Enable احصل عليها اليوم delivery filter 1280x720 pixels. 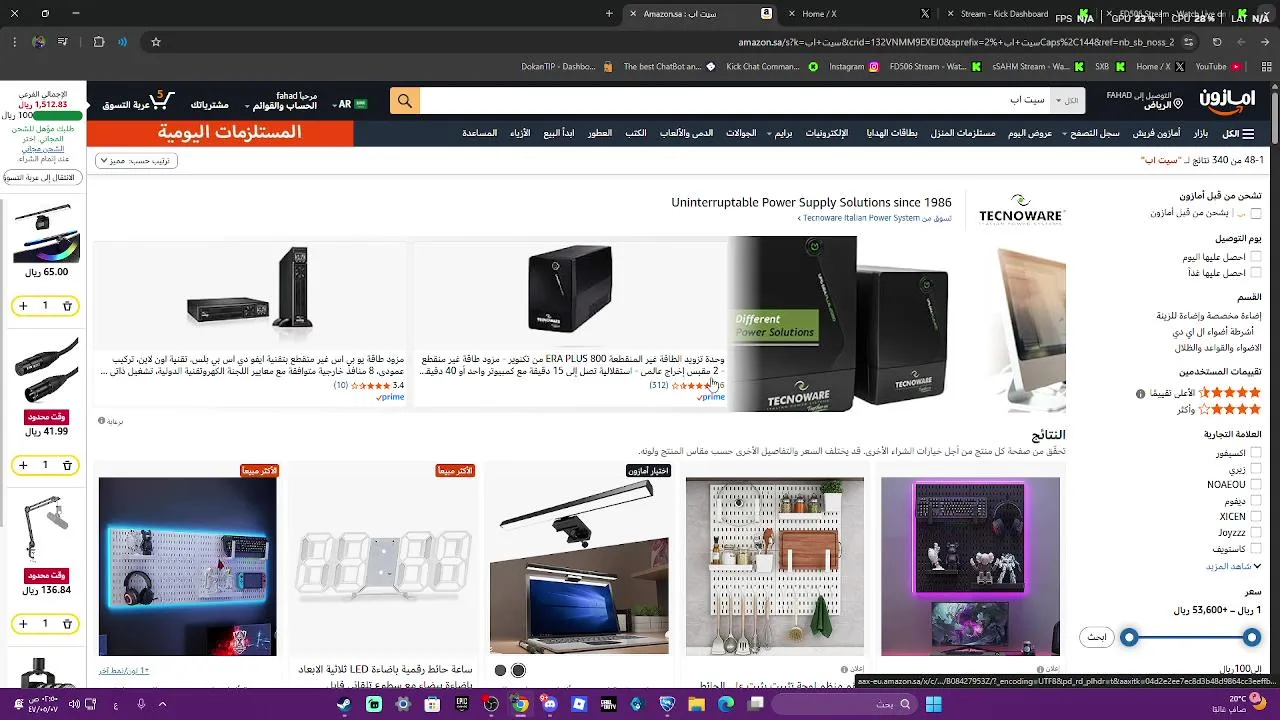(1256, 257)
